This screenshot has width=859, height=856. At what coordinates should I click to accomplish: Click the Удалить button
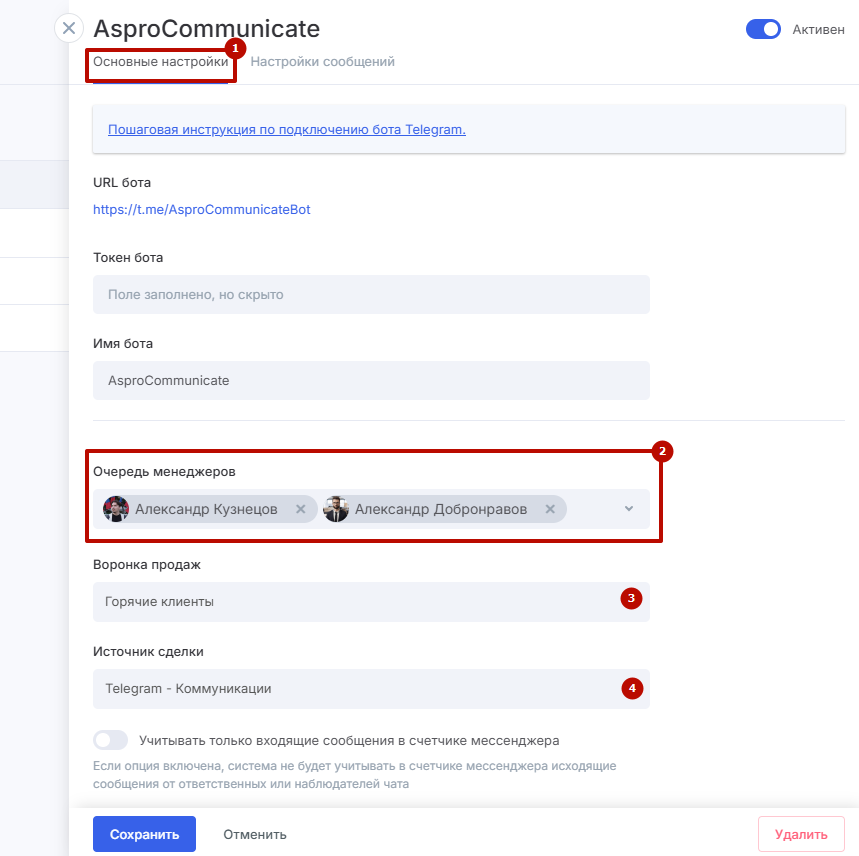pyautogui.click(x=801, y=834)
